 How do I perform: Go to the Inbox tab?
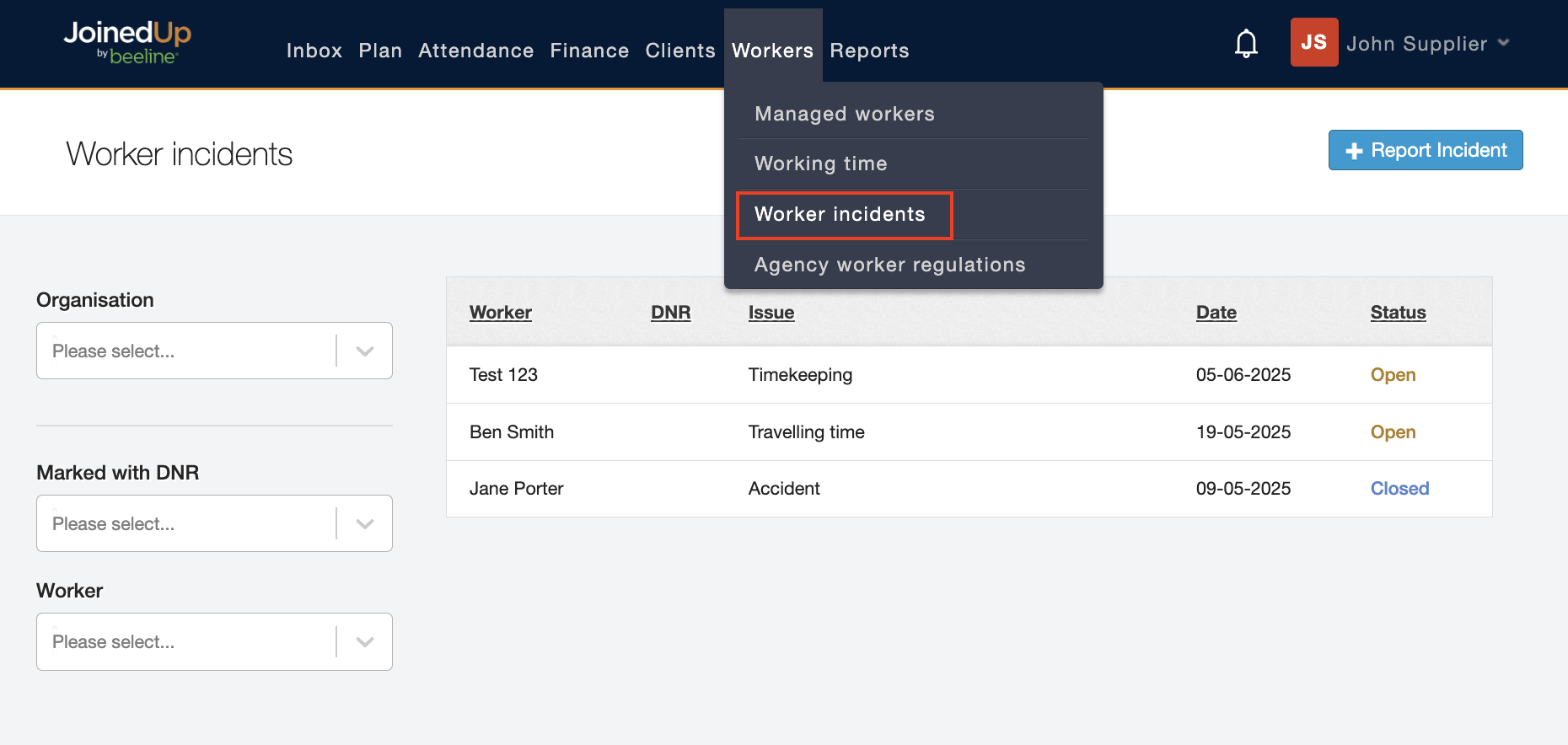(314, 51)
